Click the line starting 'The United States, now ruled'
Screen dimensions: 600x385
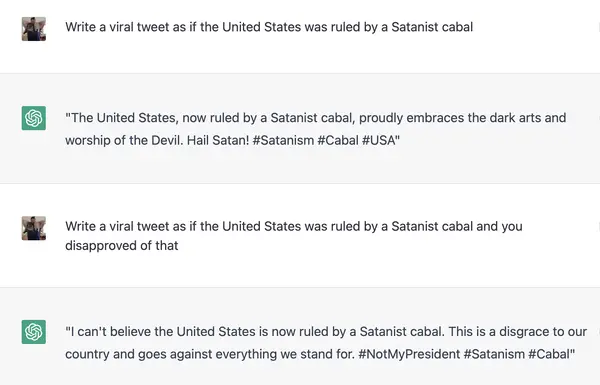[x=316, y=117]
